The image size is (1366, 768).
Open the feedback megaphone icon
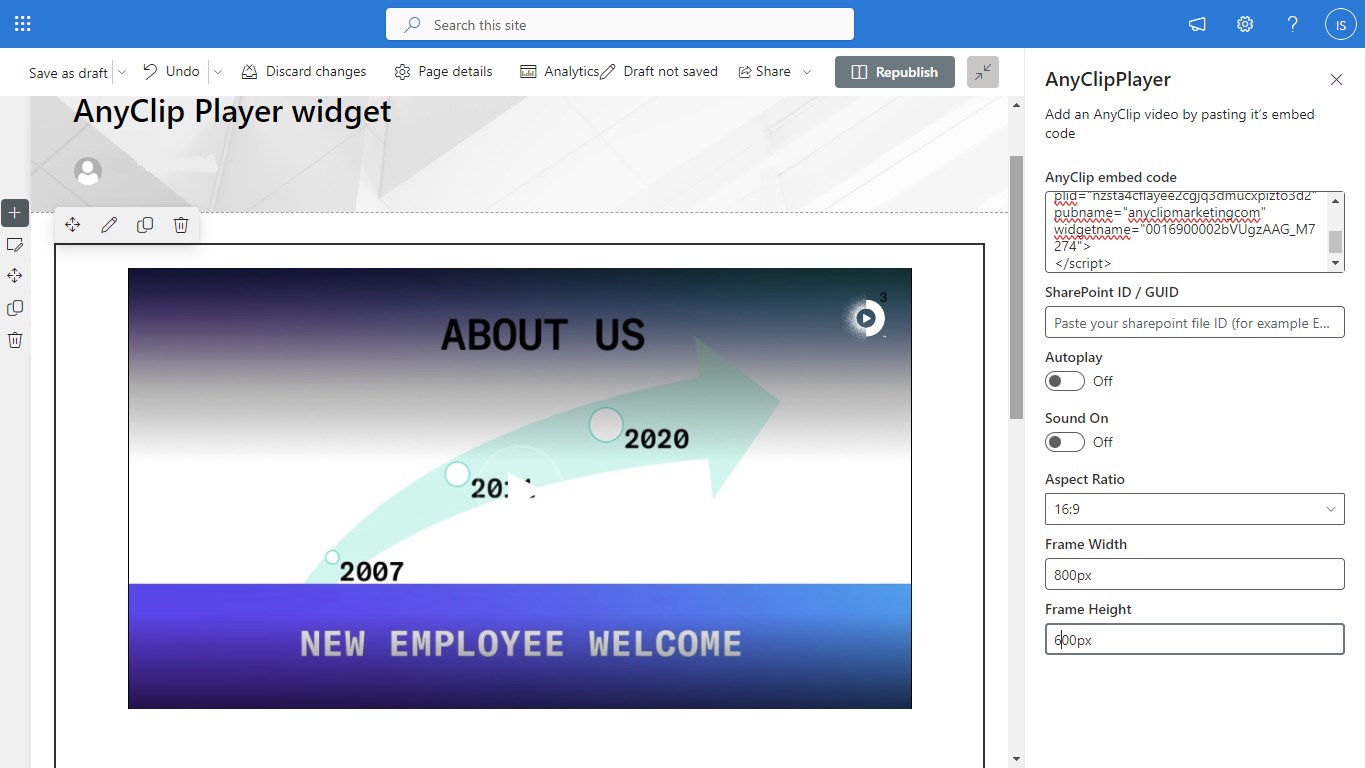click(1197, 24)
